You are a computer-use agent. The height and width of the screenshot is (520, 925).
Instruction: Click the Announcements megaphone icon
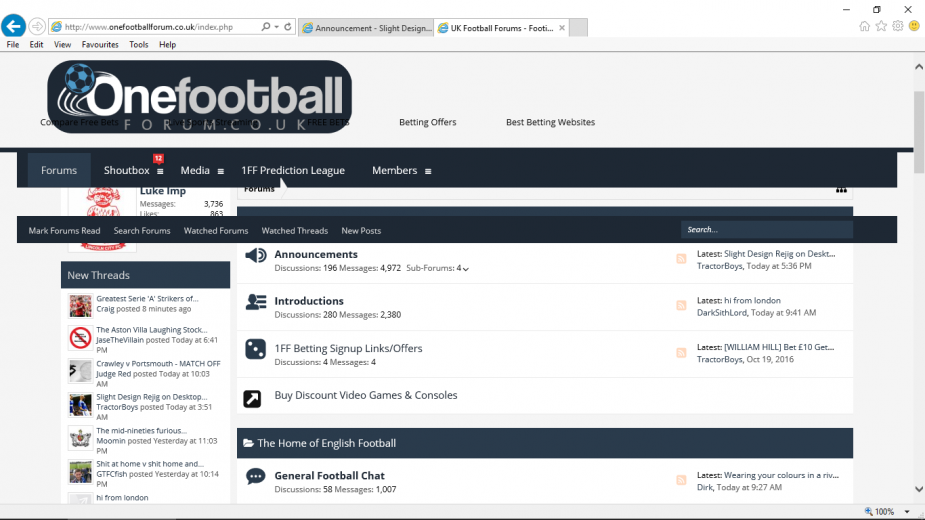[255, 255]
